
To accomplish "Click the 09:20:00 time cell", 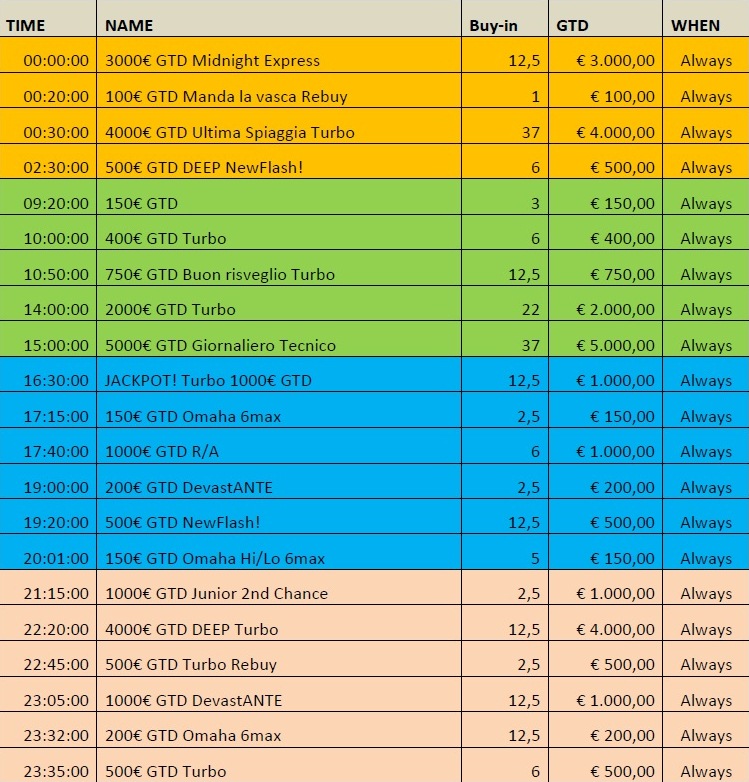I will point(56,204).
